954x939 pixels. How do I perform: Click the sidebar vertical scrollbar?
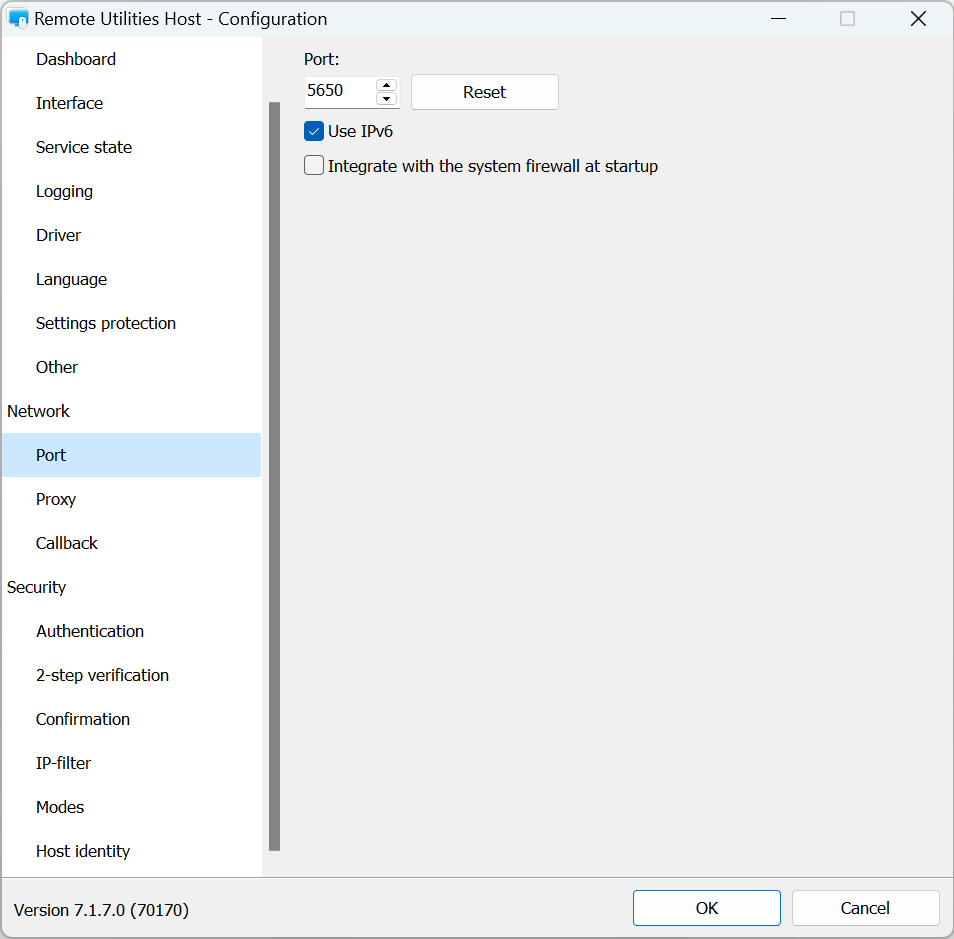pyautogui.click(x=274, y=476)
